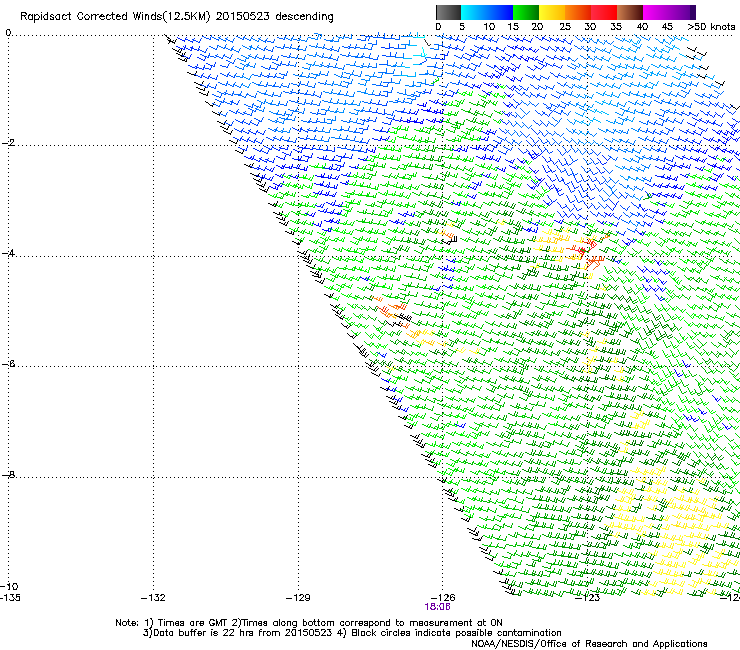This screenshot has width=740, height=650.
Task: Click the '-132' longitude axis label
Action: pos(153,598)
